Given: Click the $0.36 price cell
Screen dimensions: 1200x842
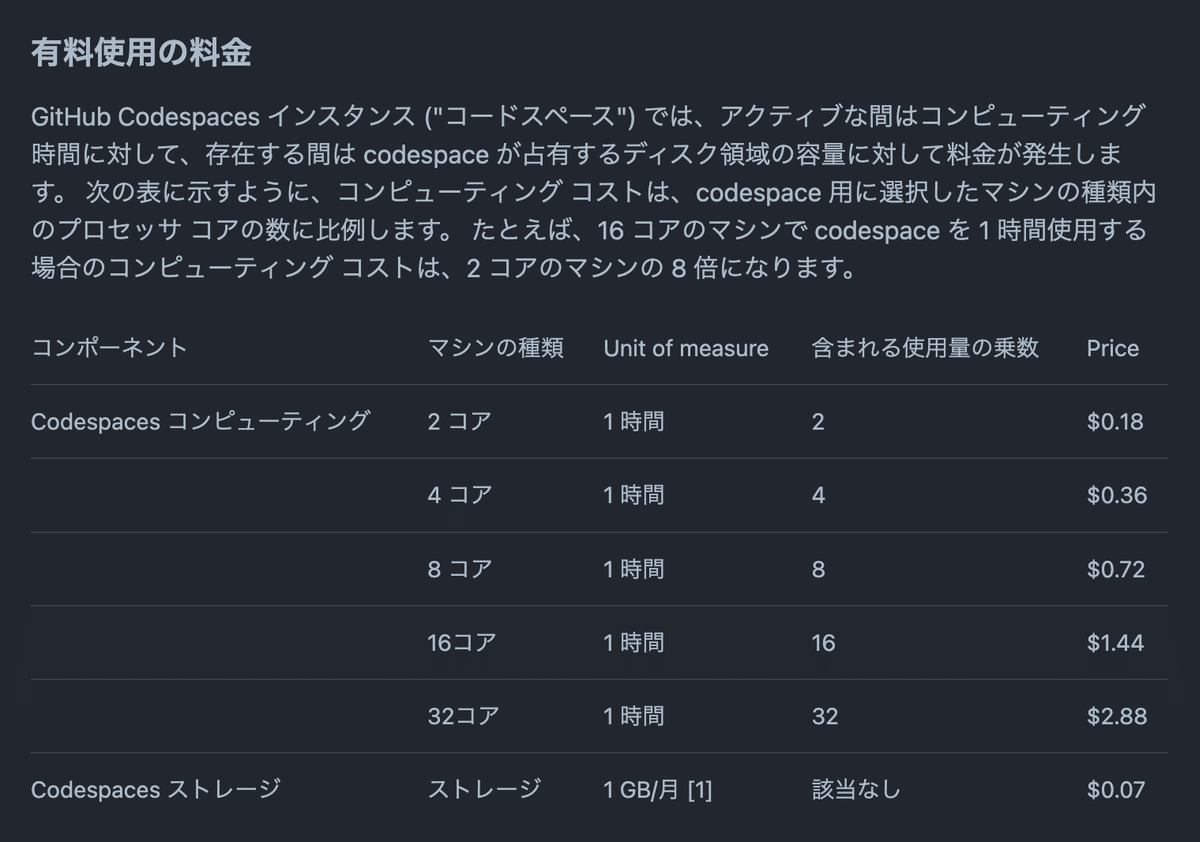Looking at the screenshot, I should tap(1116, 495).
